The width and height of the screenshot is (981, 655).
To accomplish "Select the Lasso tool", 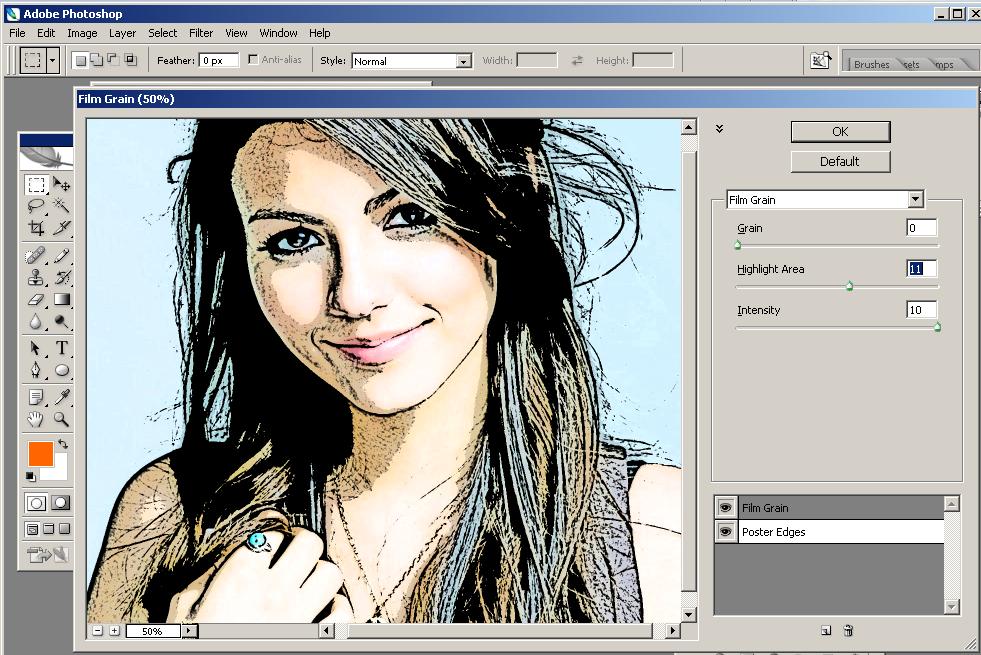I will tap(36, 207).
